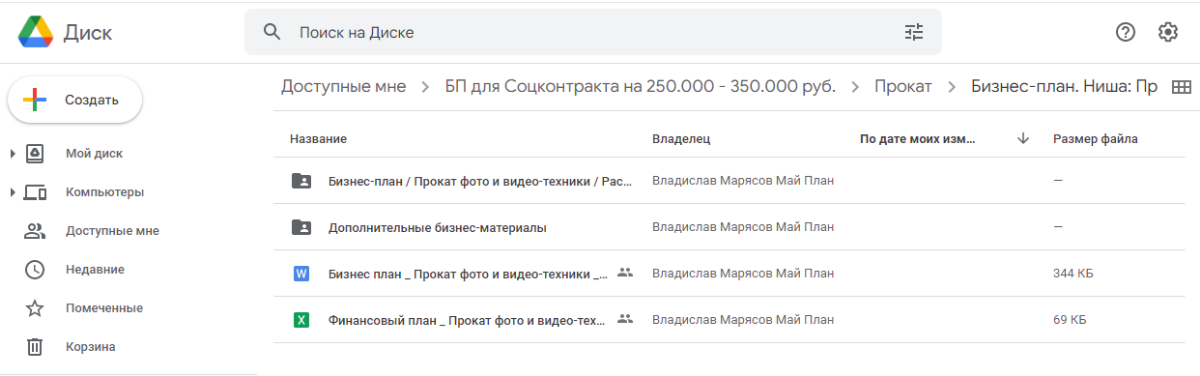Click the colorful plus icon on Создать
Screen dimensions: 1200x376
pyautogui.click(x=35, y=100)
